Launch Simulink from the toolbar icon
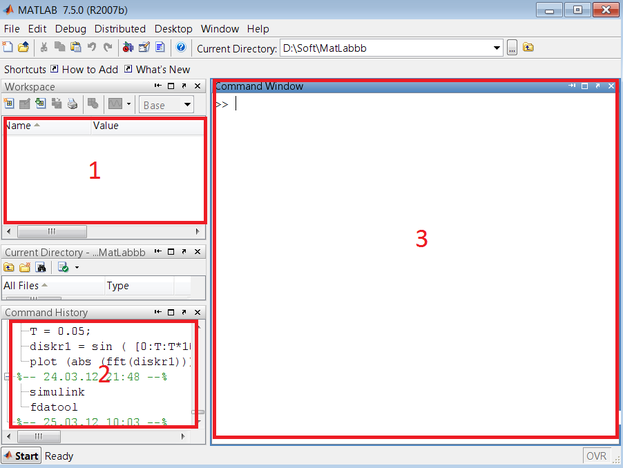The height and width of the screenshot is (468, 623). [128, 47]
